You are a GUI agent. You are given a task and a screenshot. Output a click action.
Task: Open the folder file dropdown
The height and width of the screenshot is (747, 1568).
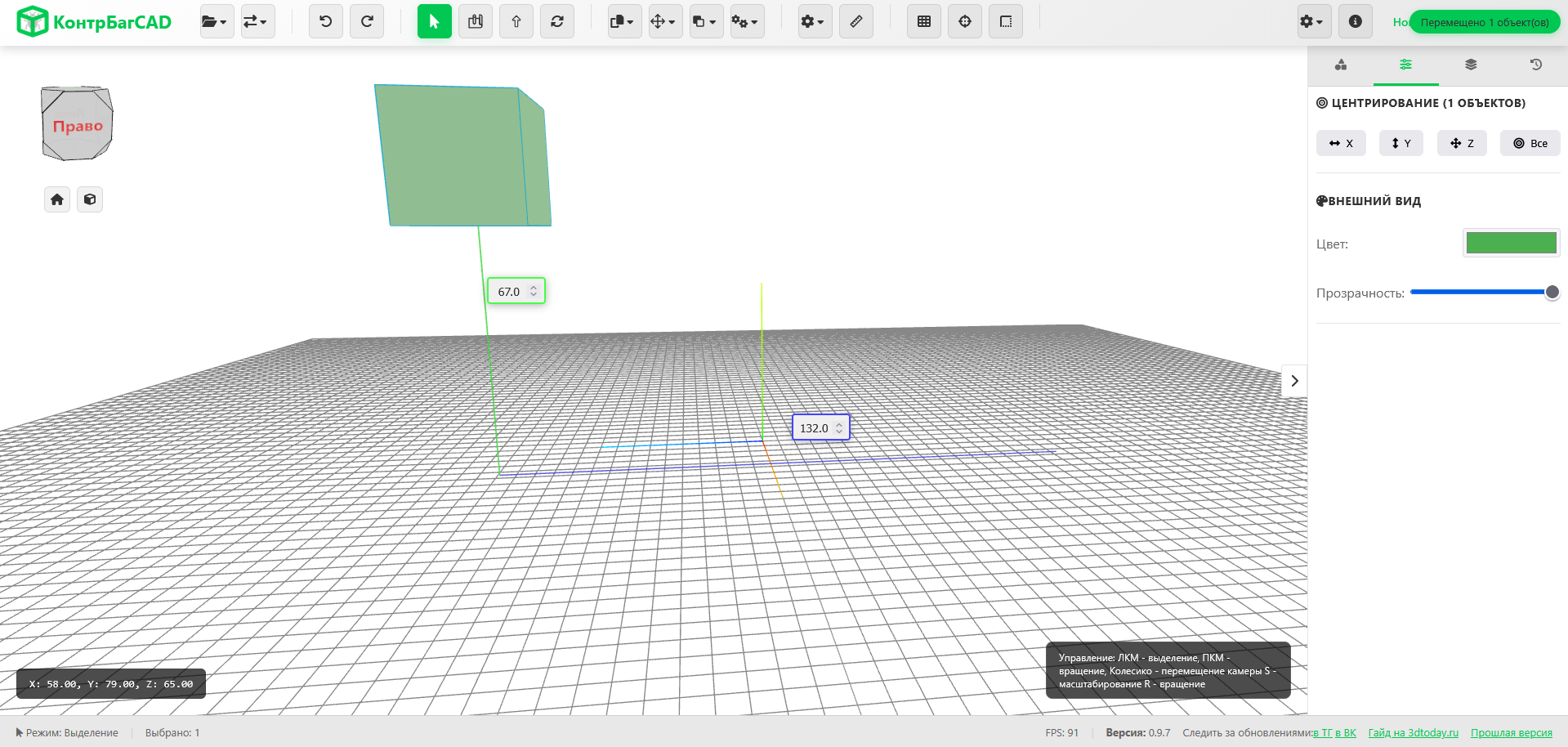[217, 22]
